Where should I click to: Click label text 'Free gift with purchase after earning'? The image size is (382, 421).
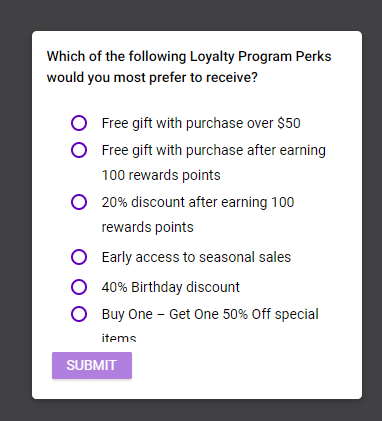[214, 150]
